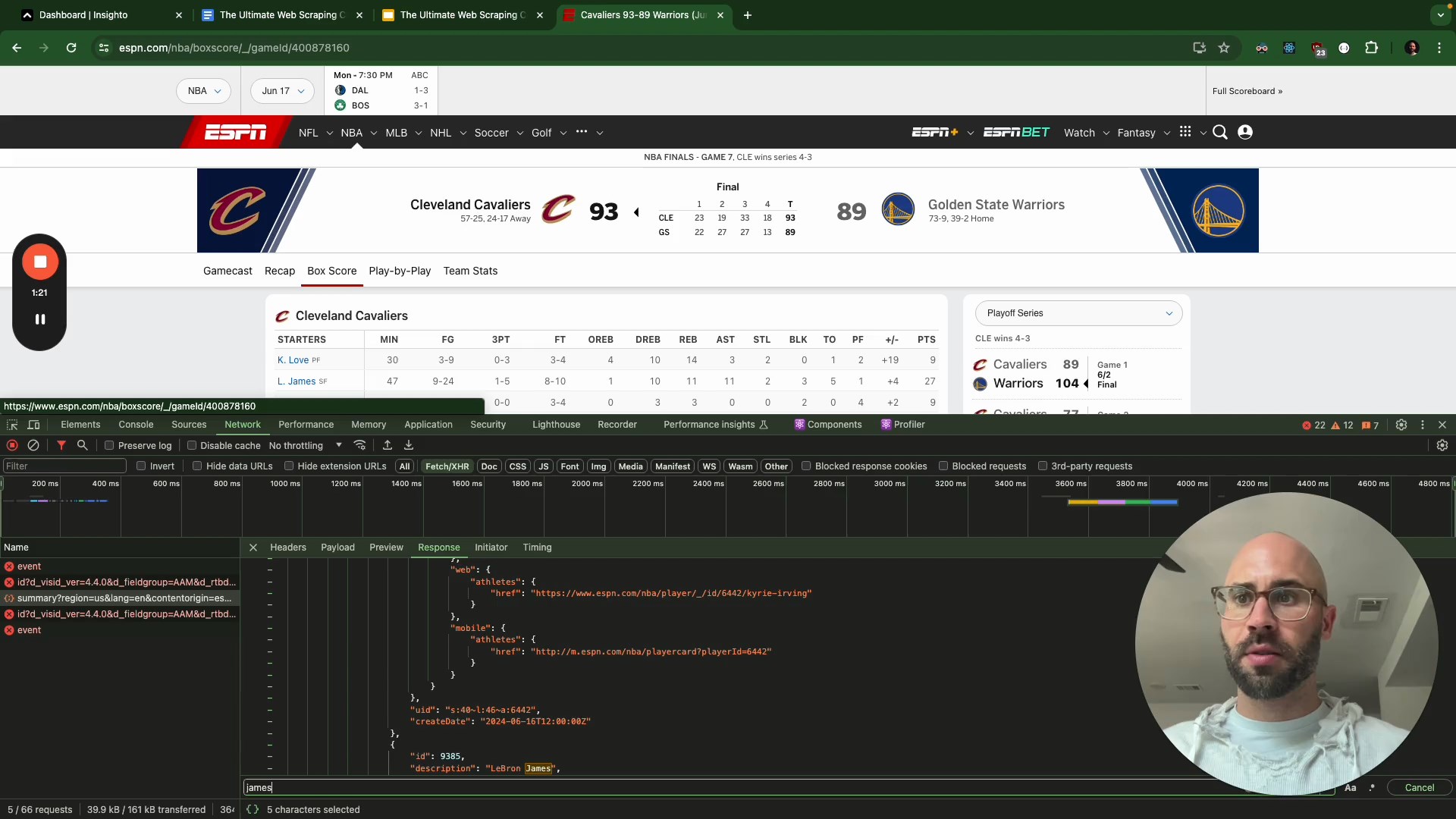Expand more sports ellipsis menu

(582, 132)
